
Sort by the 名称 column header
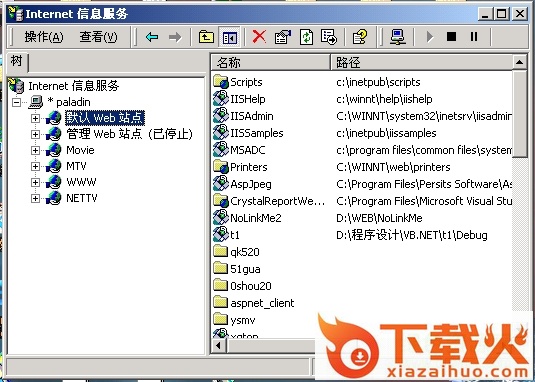coord(271,62)
